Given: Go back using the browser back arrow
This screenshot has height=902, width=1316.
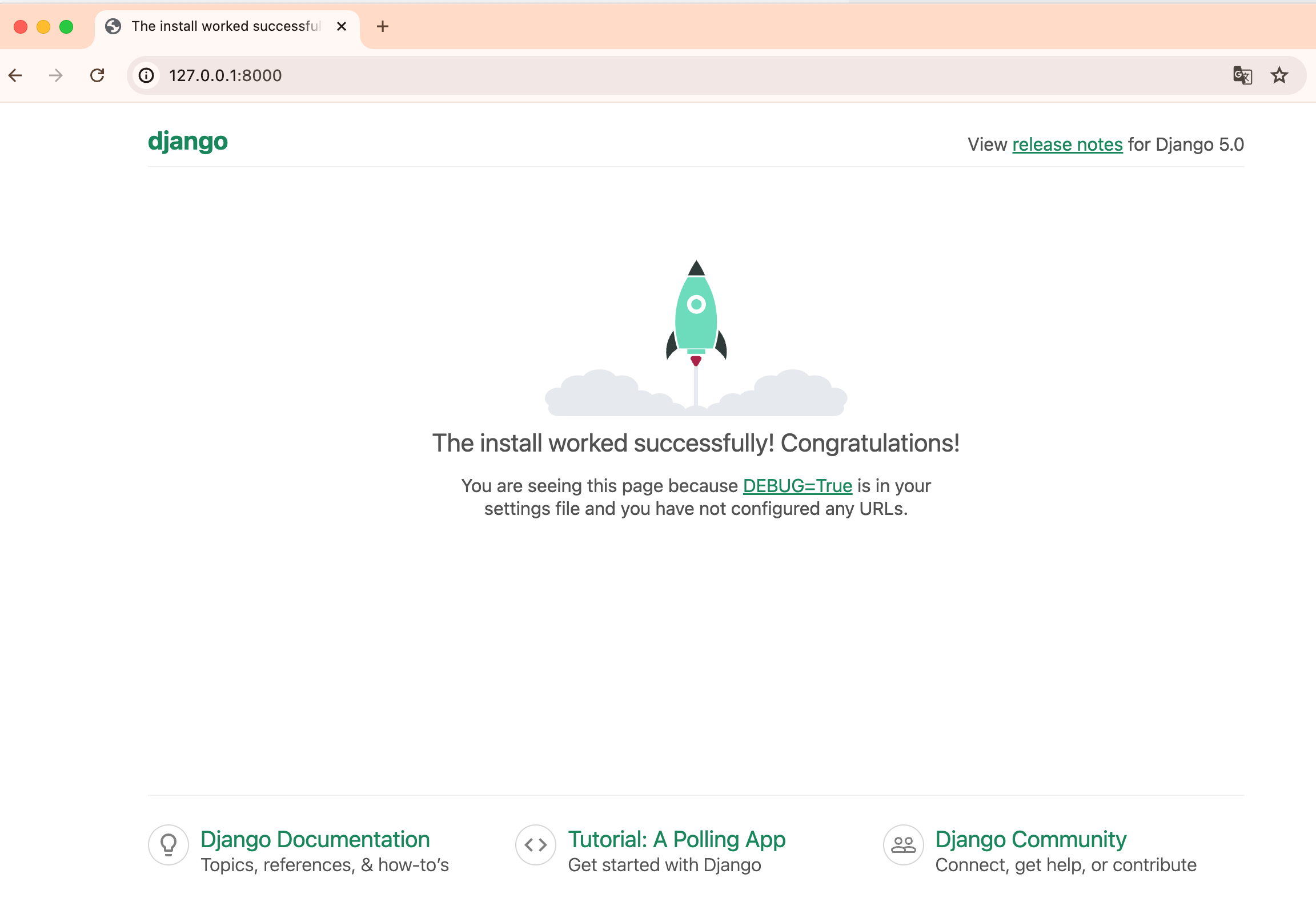Looking at the screenshot, I should point(15,75).
